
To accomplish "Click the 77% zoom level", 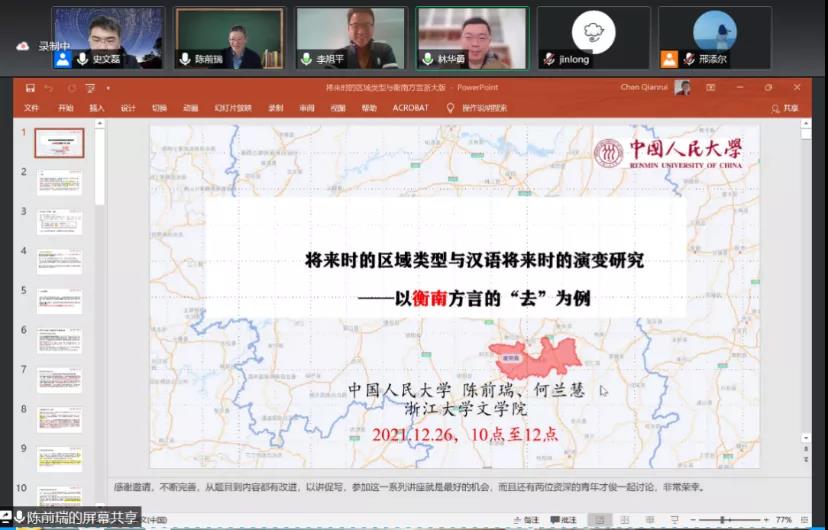I will [783, 520].
